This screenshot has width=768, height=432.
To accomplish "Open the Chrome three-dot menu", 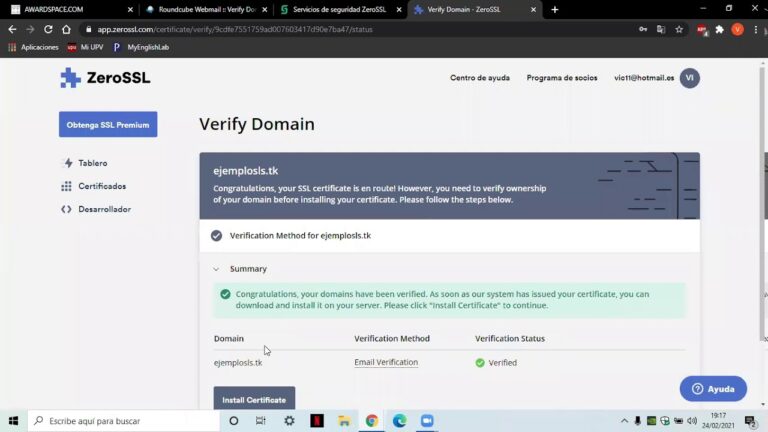I will [x=756, y=29].
